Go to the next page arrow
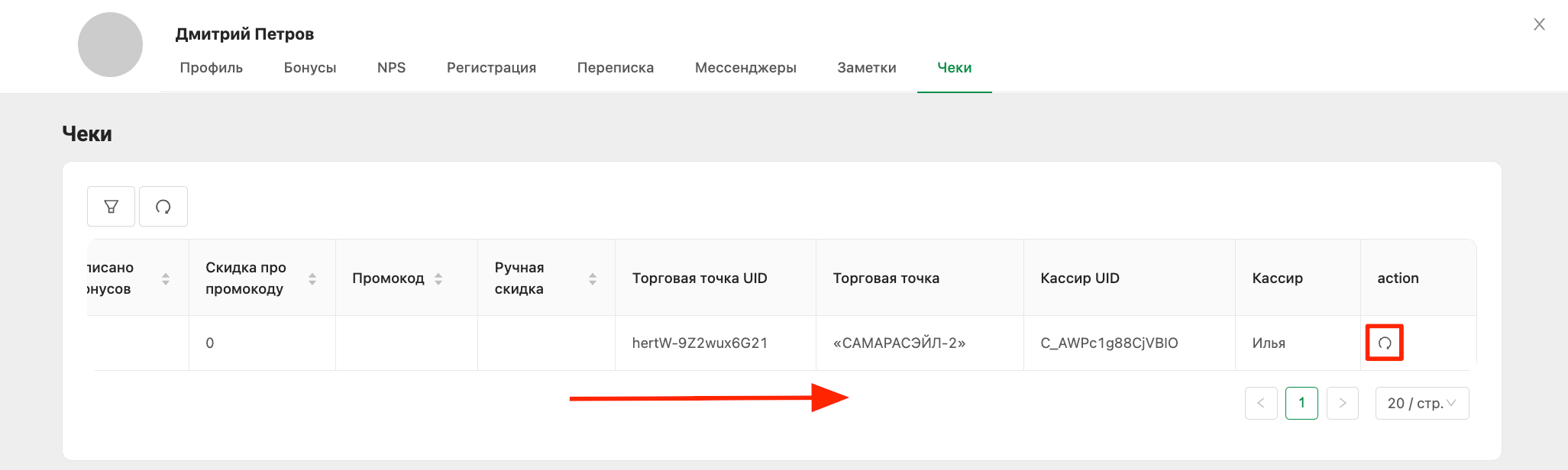Screen dimensions: 1568x470 (1343, 403)
